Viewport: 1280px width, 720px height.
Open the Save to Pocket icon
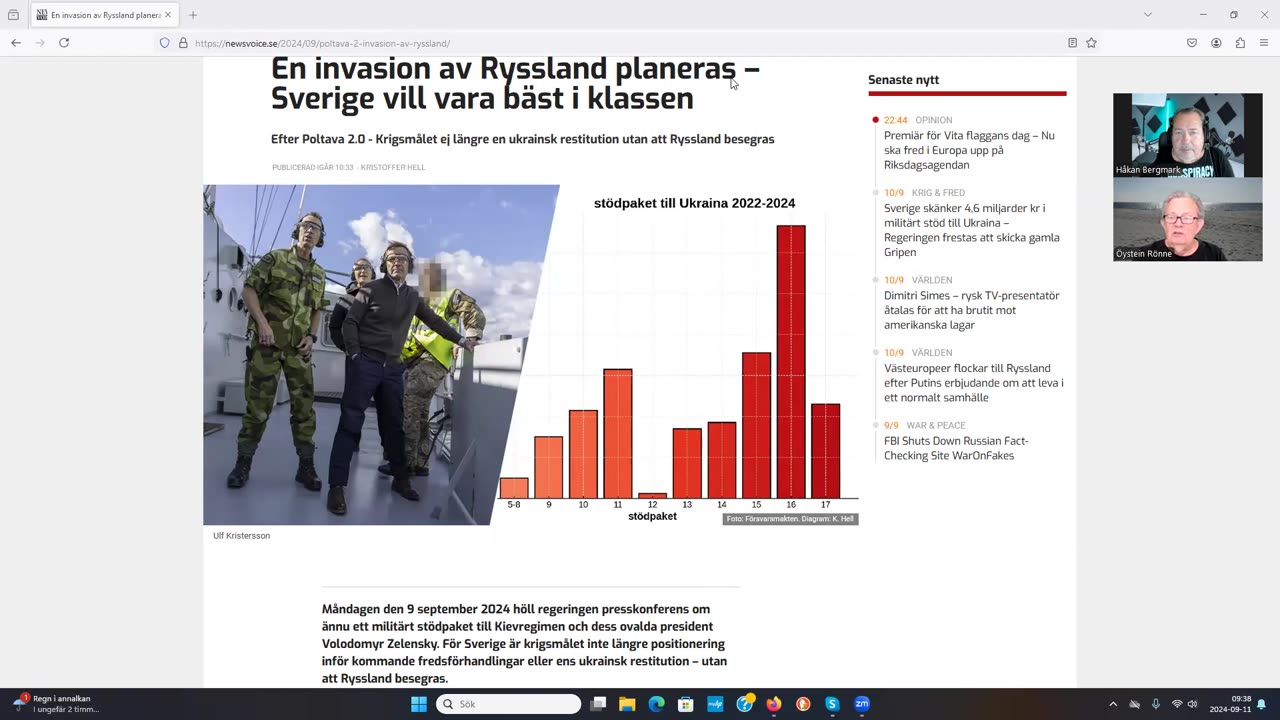coord(1192,43)
